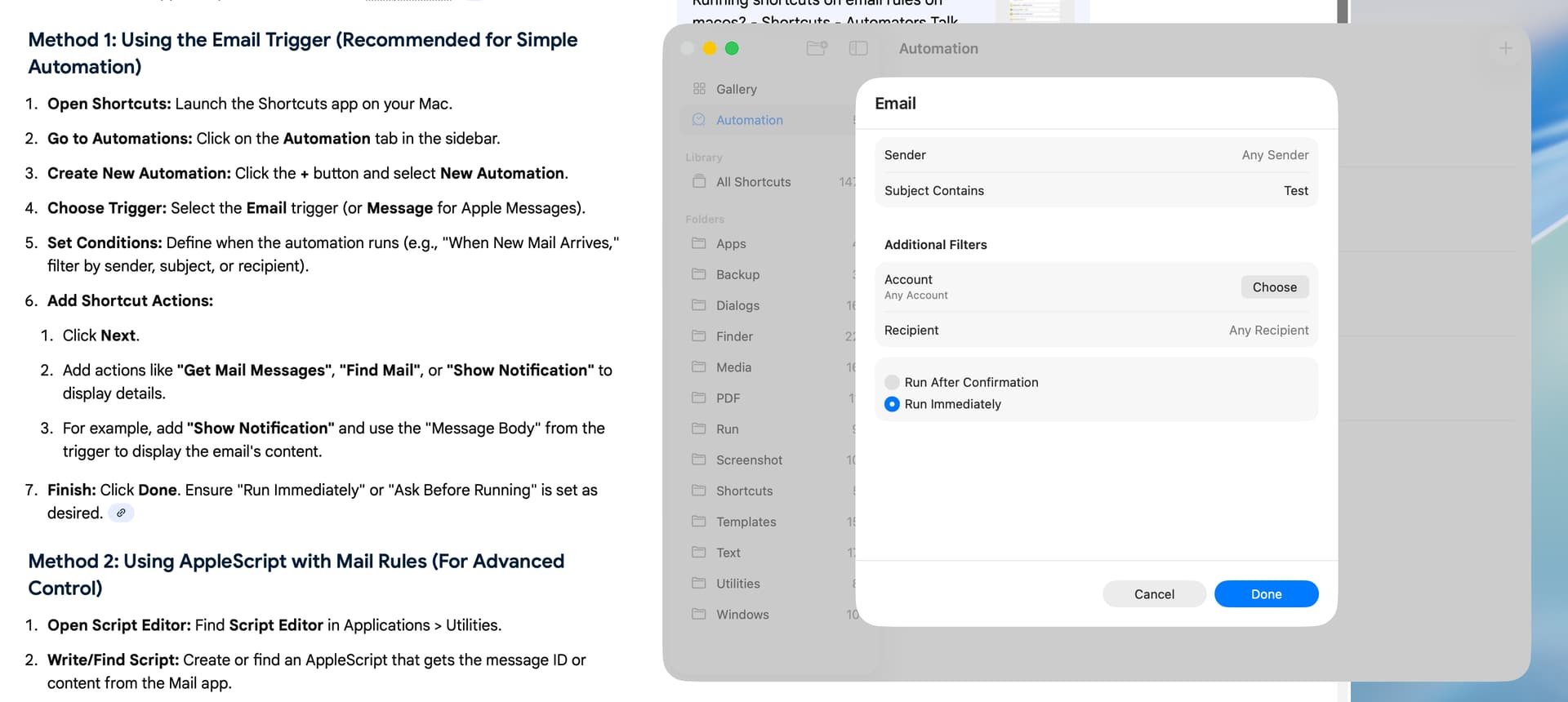The width and height of the screenshot is (1568, 702).
Task: Cancel the Email trigger dialog
Action: [1153, 594]
